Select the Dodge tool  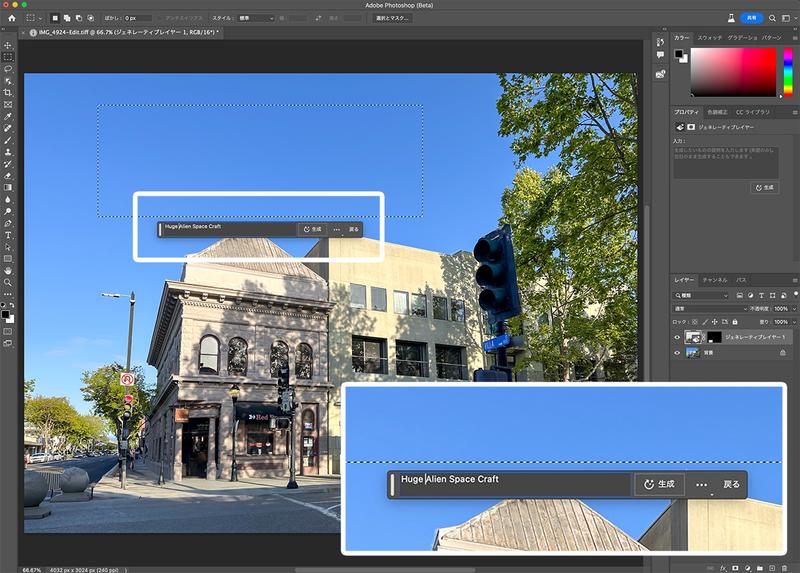tap(8, 211)
